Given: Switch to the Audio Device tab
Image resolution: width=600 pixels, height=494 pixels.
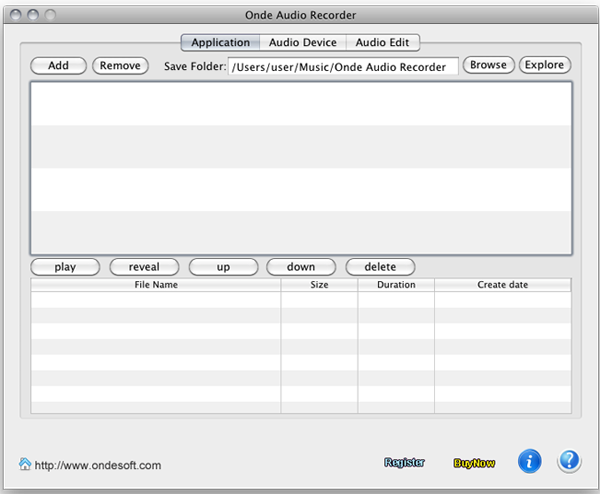Looking at the screenshot, I should (302, 43).
